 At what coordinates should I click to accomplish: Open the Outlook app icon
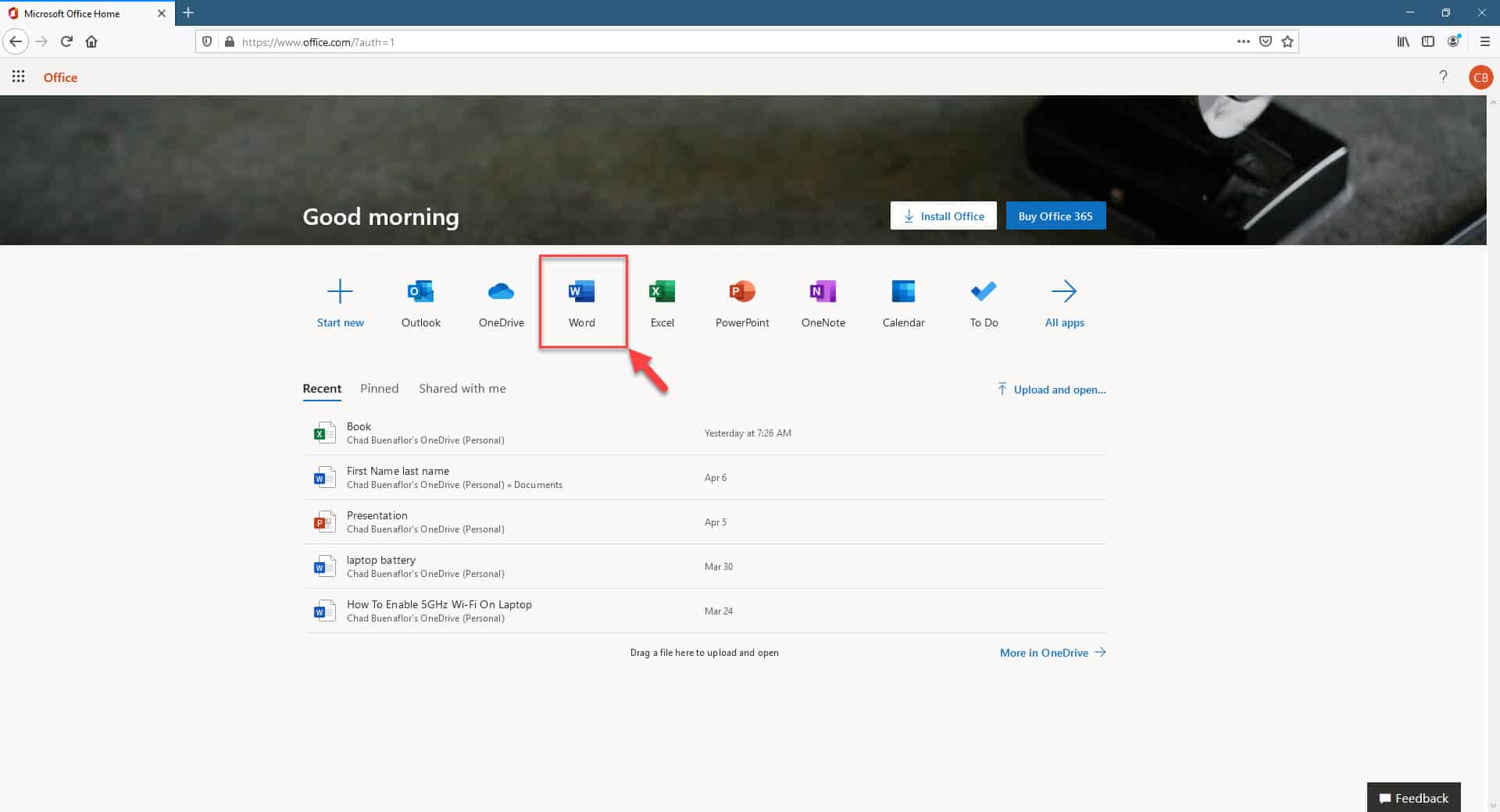[420, 291]
